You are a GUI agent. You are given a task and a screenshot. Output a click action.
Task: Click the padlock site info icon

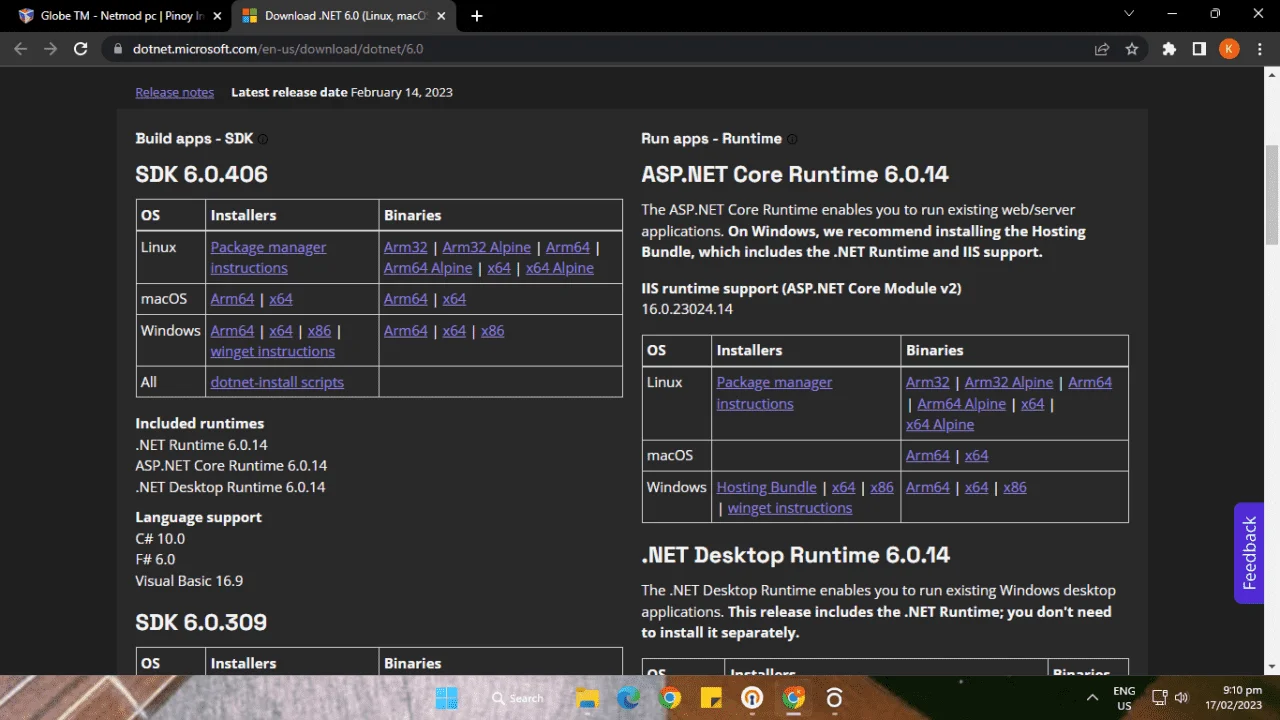point(118,48)
